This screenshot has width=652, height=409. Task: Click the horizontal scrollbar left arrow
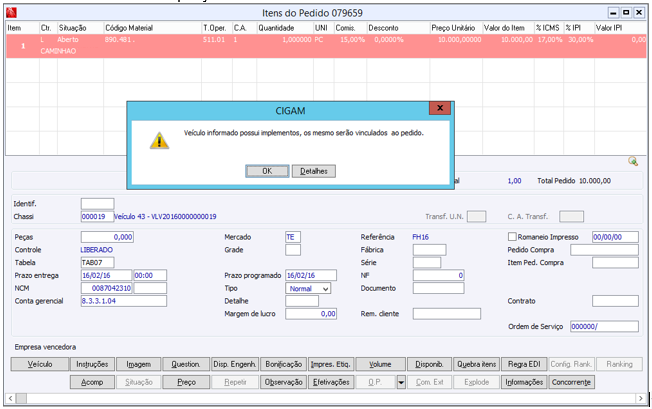11,398
